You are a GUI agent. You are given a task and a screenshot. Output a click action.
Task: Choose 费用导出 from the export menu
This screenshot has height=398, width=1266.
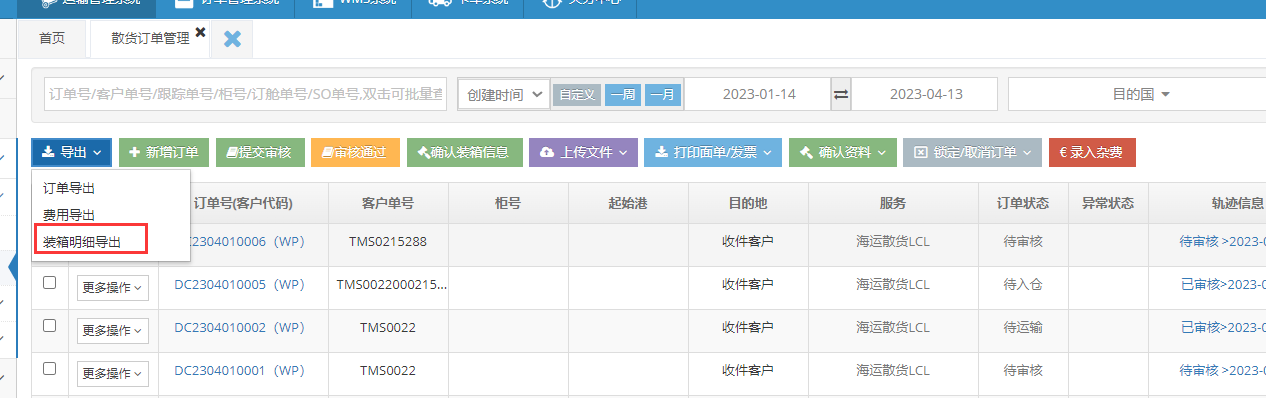69,215
